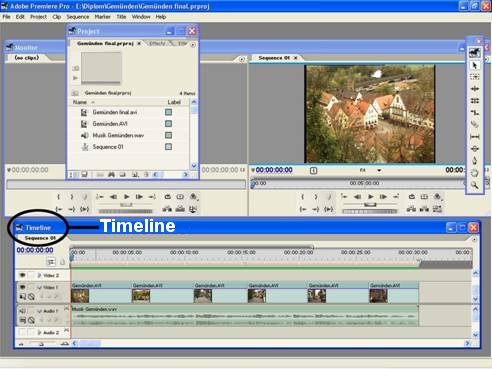Screen dimensions: 492x369
Task: Click Name column header in Project panel
Action: (80, 102)
